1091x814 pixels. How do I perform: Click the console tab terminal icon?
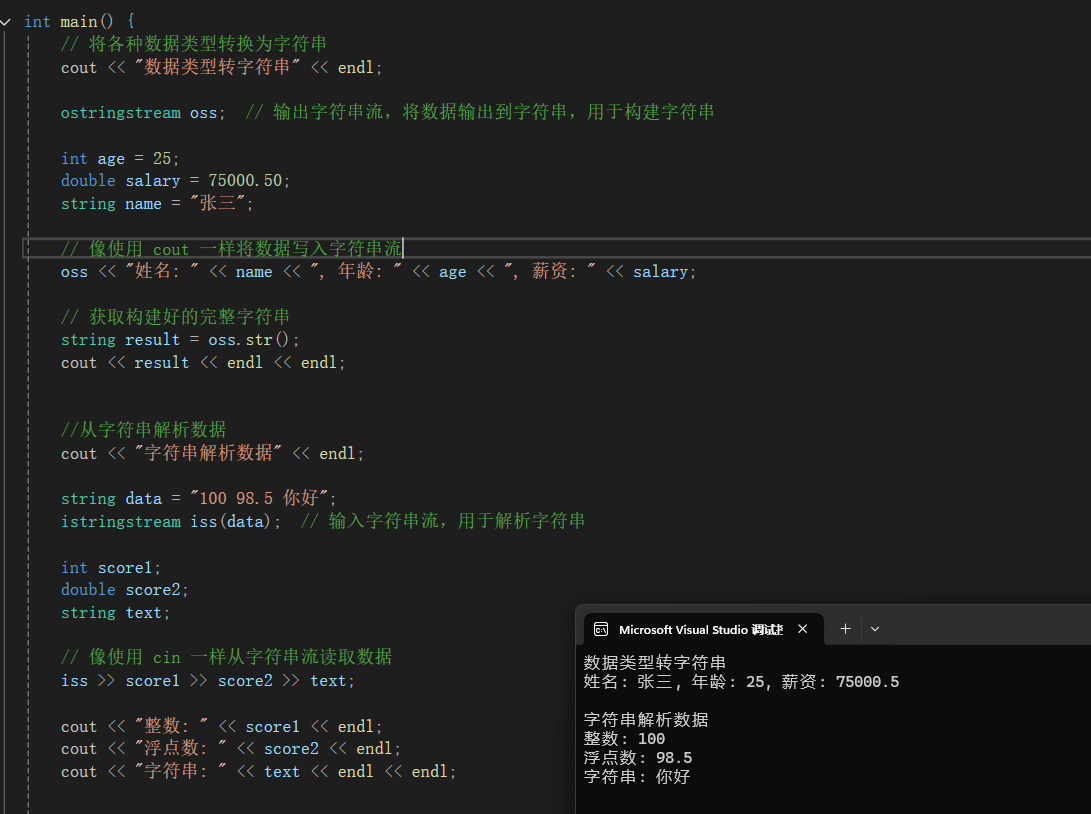(600, 630)
